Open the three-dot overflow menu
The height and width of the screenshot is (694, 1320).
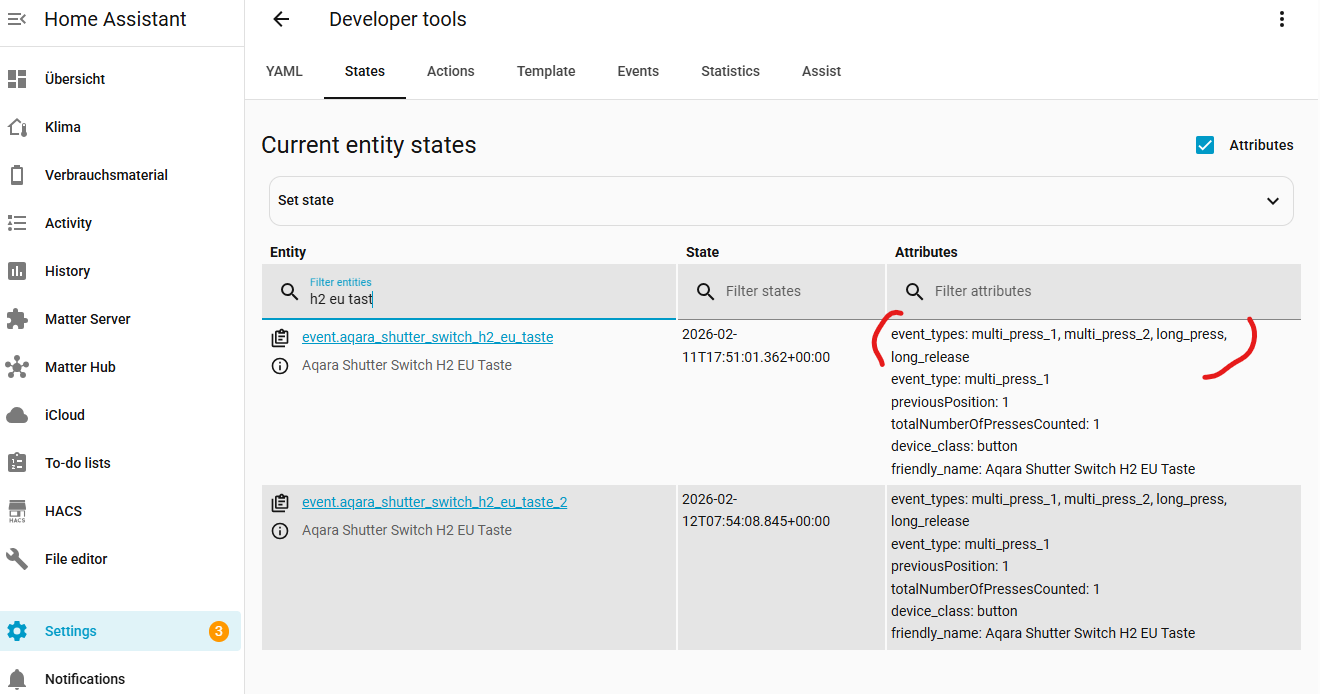[1282, 19]
